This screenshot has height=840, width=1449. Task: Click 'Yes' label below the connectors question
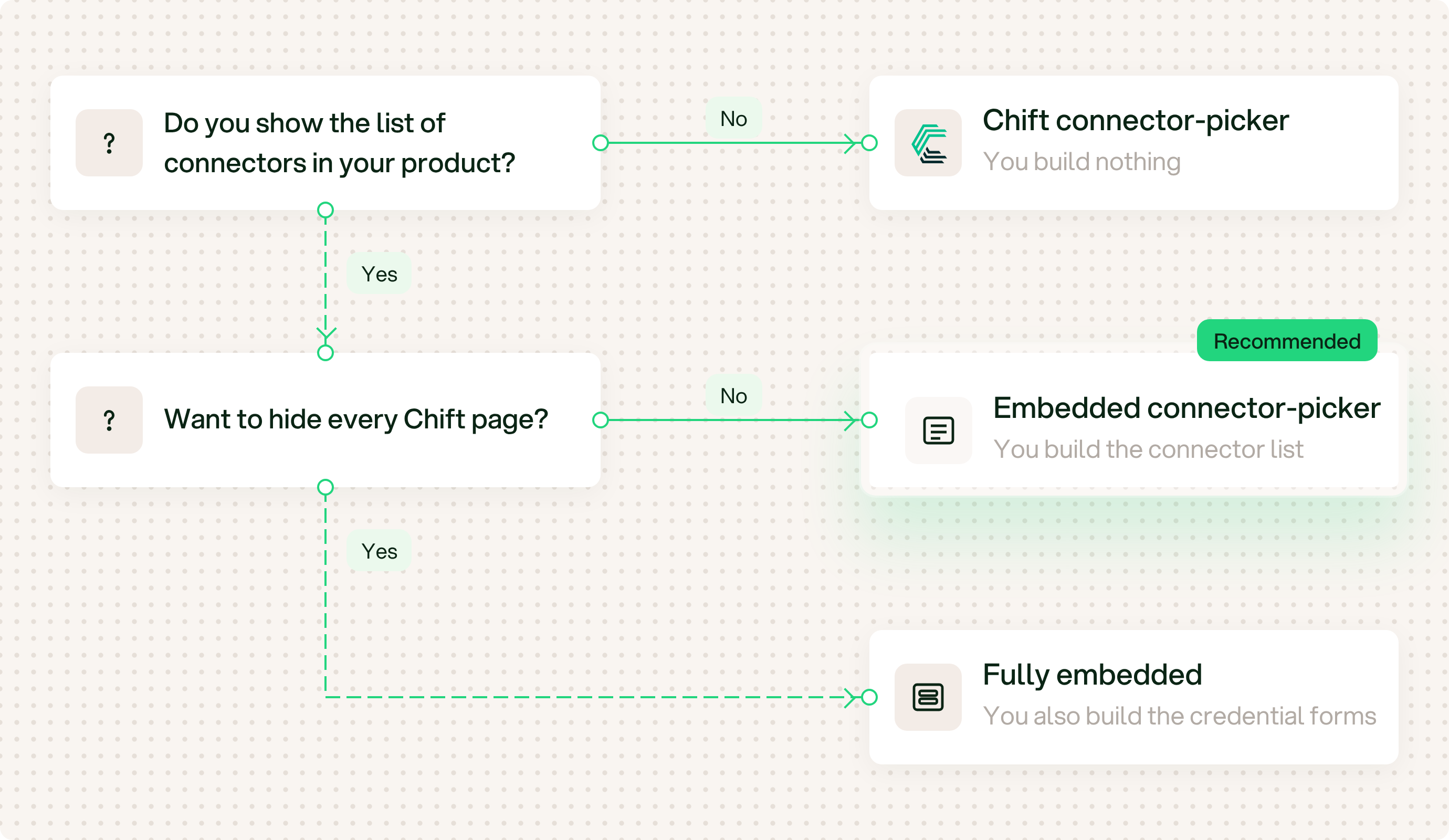pos(379,274)
